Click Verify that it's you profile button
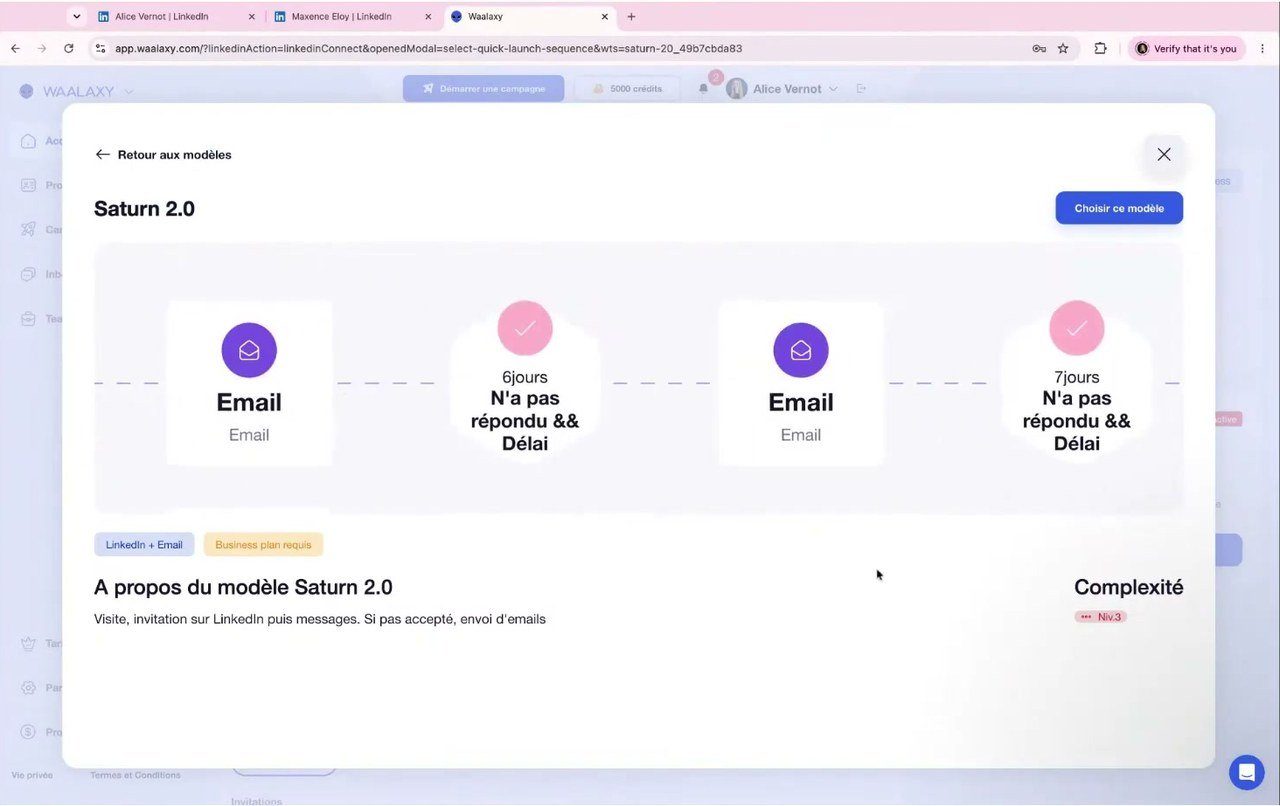The image size is (1280, 806). (1186, 48)
